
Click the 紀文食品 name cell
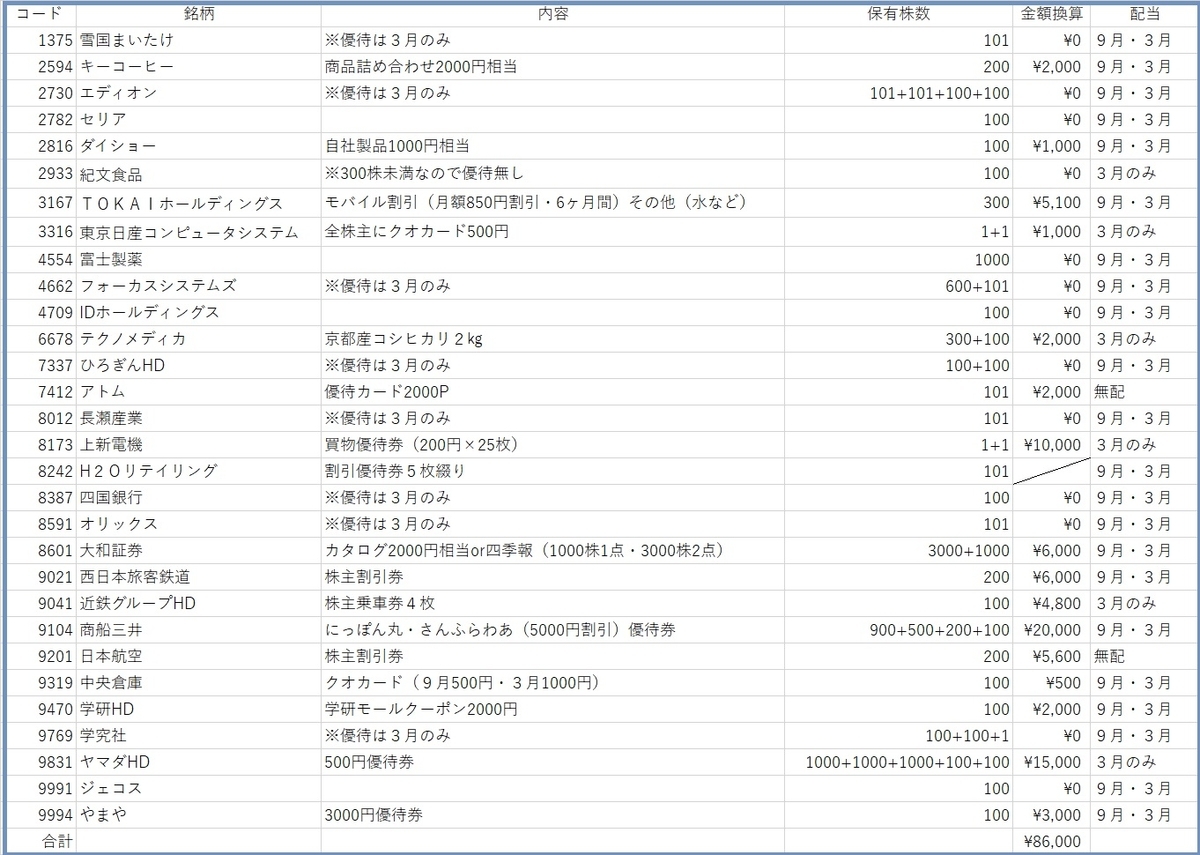[199, 174]
